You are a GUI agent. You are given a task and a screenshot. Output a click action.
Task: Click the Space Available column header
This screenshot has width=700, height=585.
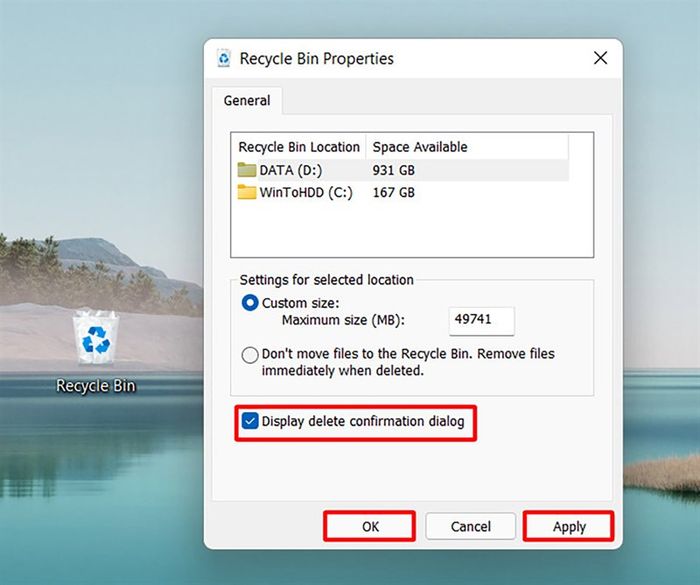click(467, 147)
